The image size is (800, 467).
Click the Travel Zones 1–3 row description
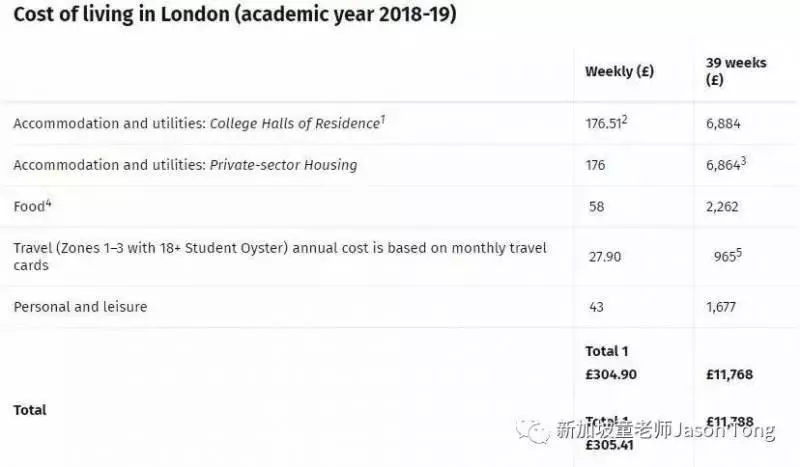(280, 256)
